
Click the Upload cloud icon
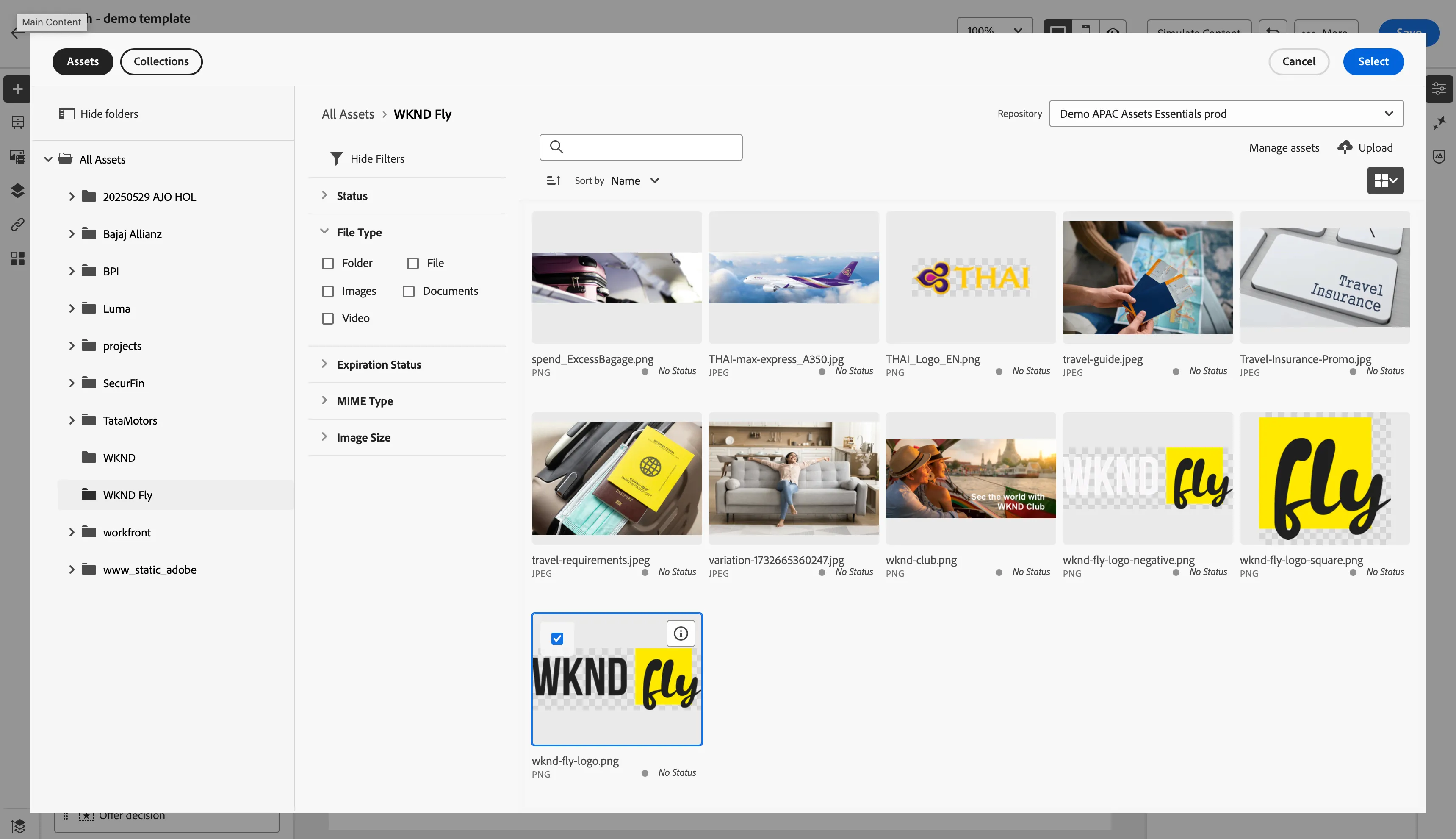click(1344, 147)
